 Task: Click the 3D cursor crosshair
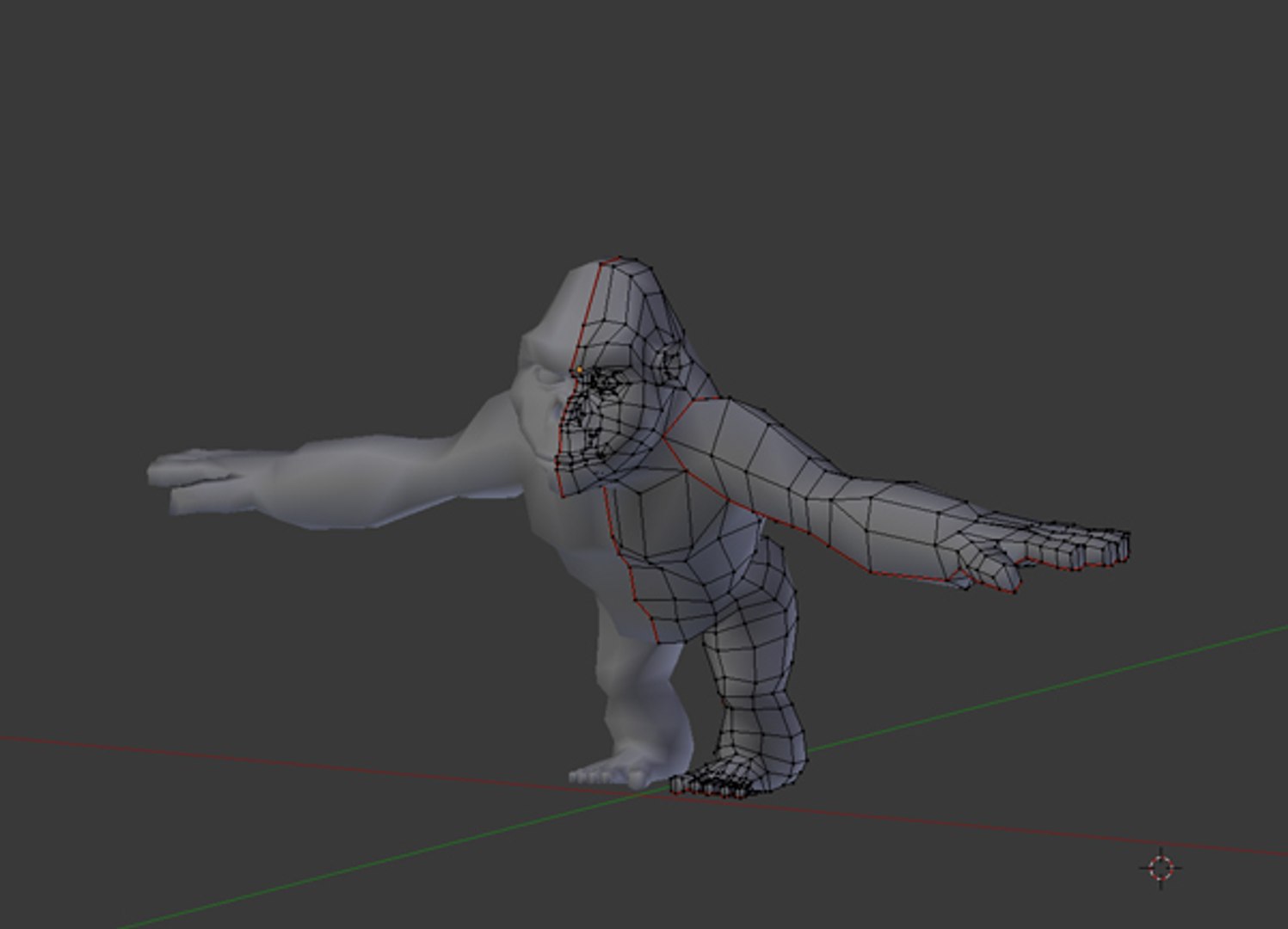point(1161,867)
